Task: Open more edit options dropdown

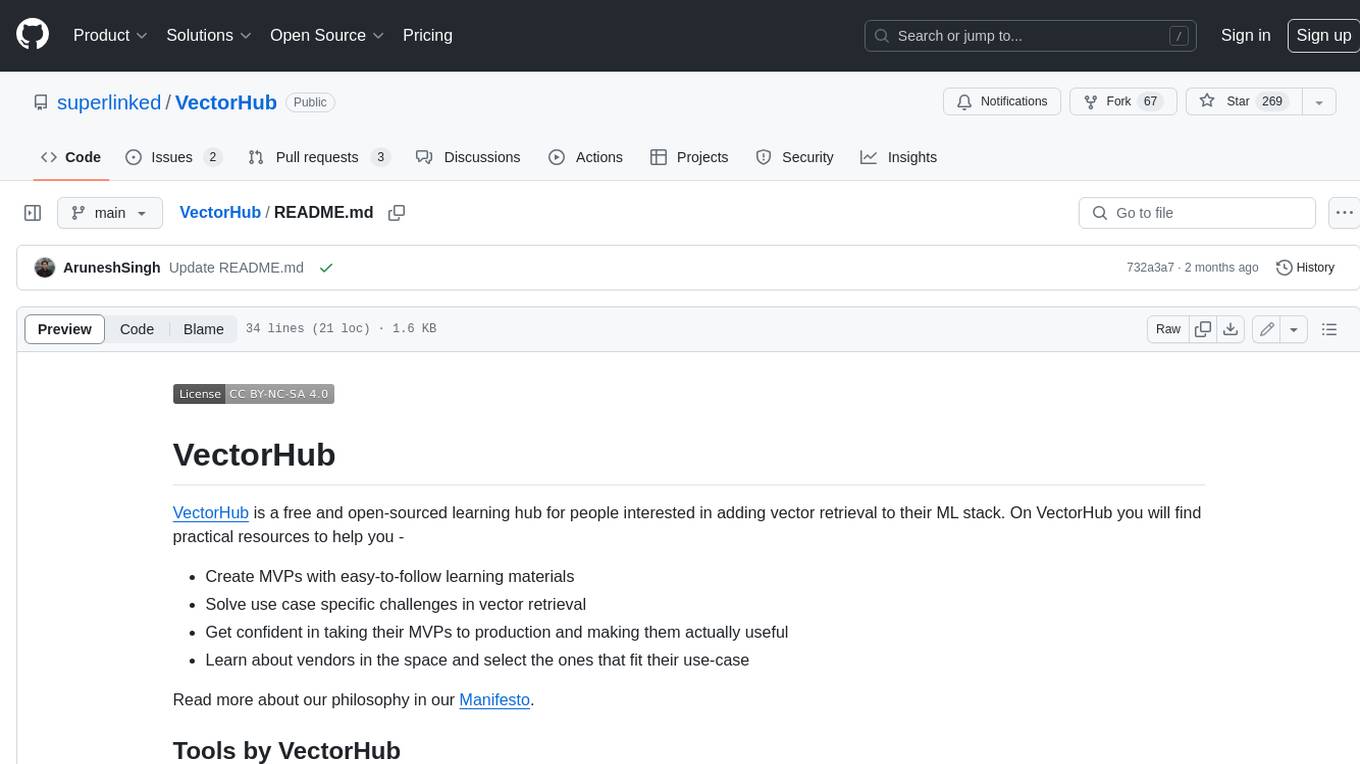Action: point(1294,329)
